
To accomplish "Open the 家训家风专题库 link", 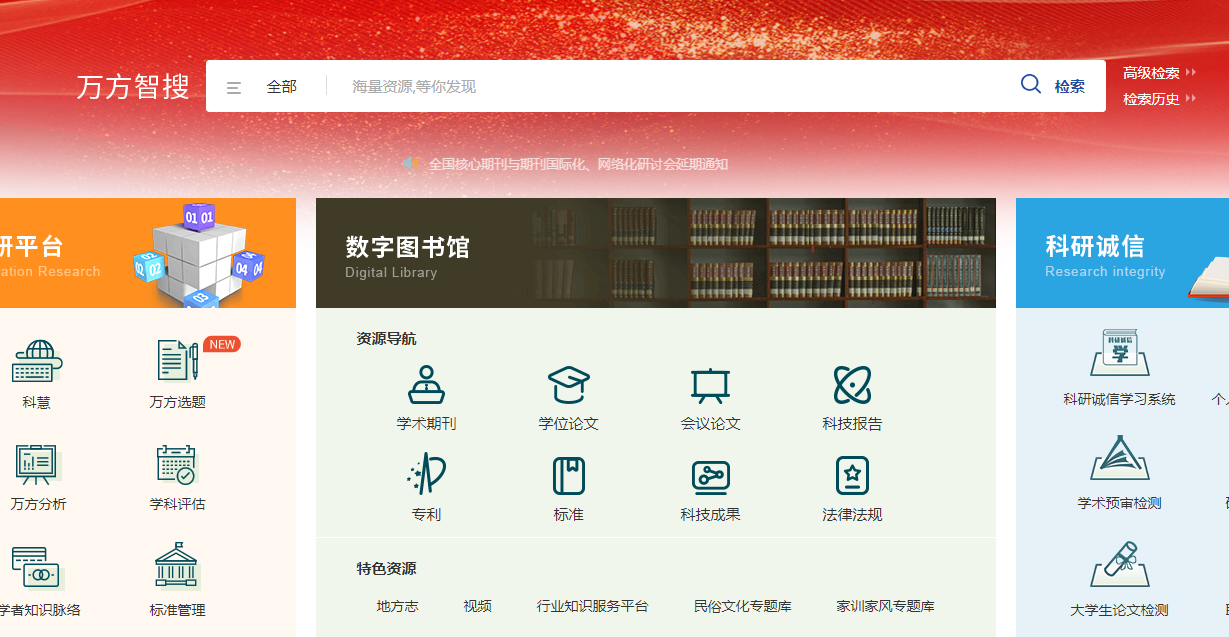I will 885,606.
